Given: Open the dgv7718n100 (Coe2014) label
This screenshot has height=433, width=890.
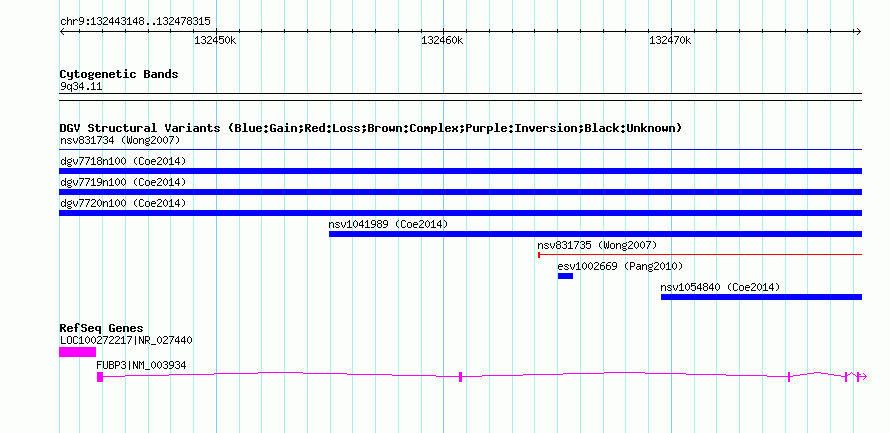Looking at the screenshot, I should pos(123,161).
